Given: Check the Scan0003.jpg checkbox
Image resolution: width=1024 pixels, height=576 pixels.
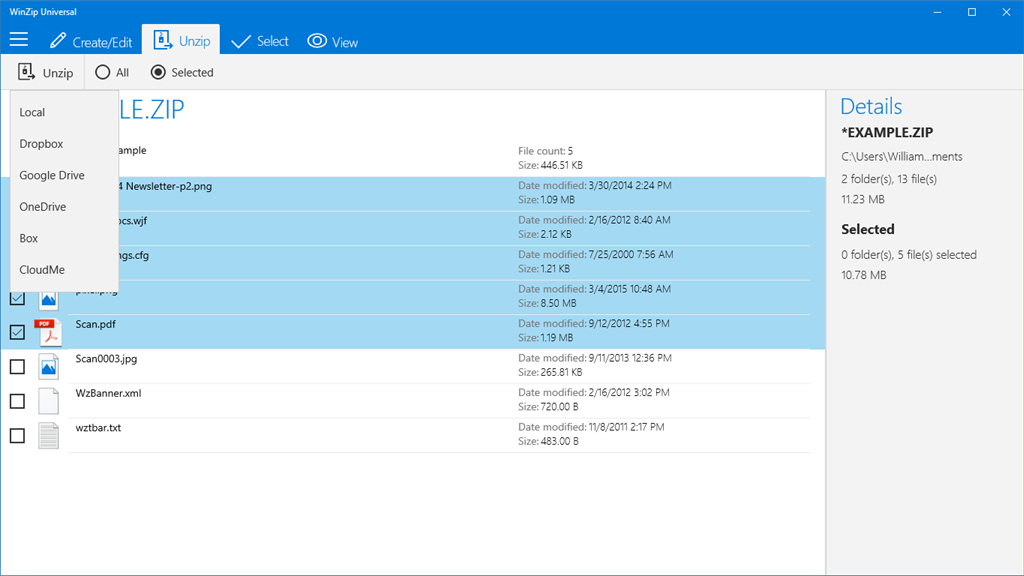Looking at the screenshot, I should click(x=18, y=367).
